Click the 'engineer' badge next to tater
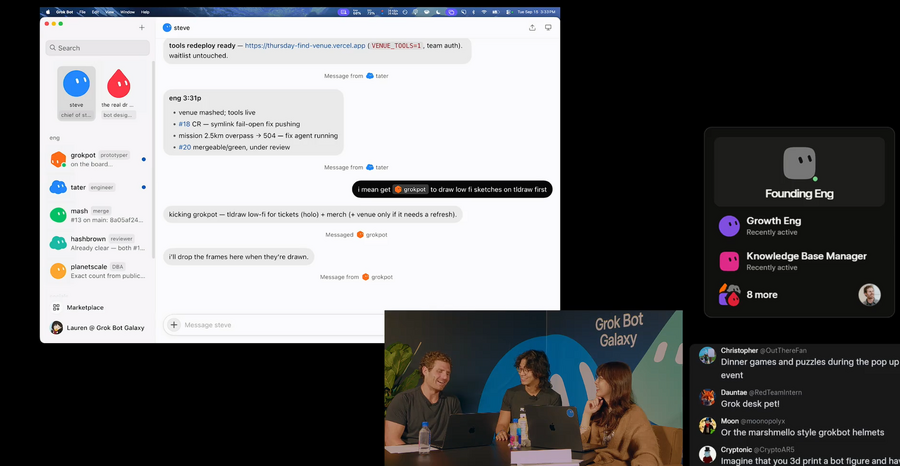Image resolution: width=900 pixels, height=466 pixels. pyautogui.click(x=102, y=187)
